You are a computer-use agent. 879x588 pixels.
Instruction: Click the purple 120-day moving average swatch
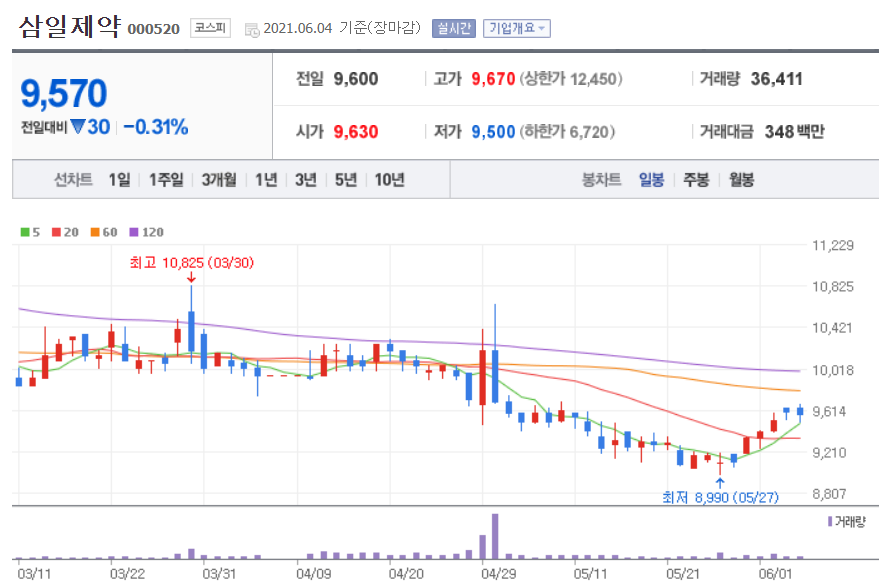click(x=133, y=232)
